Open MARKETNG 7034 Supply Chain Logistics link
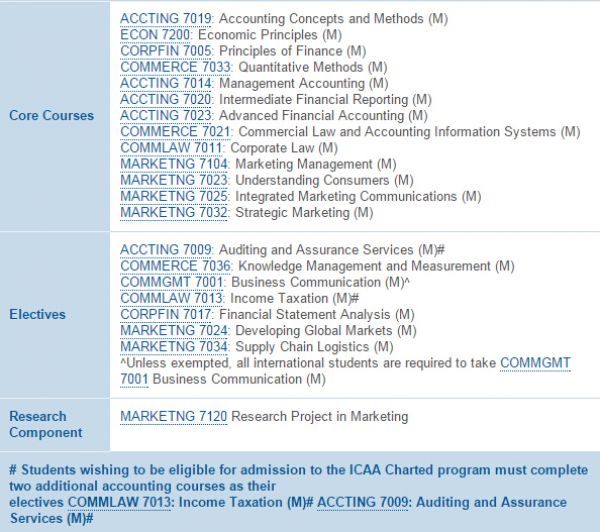Viewport: 600px width, 532px height. (175, 347)
